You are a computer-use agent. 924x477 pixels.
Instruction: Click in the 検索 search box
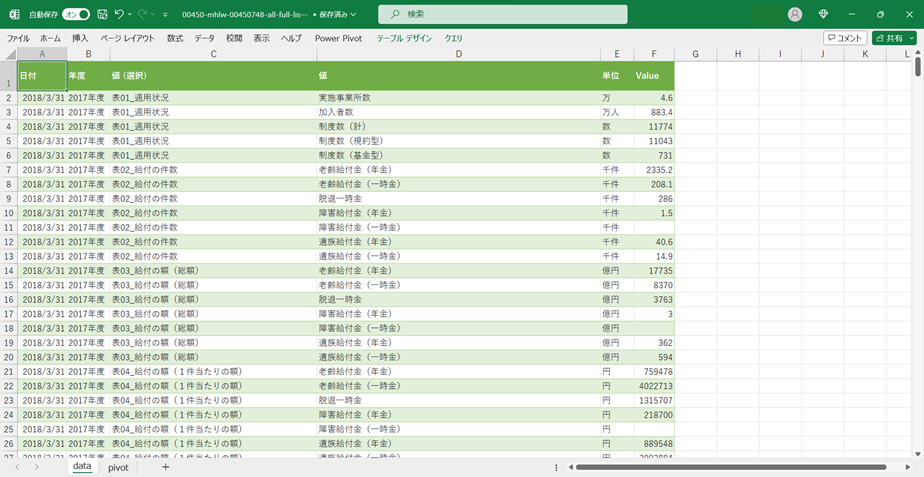click(x=503, y=14)
